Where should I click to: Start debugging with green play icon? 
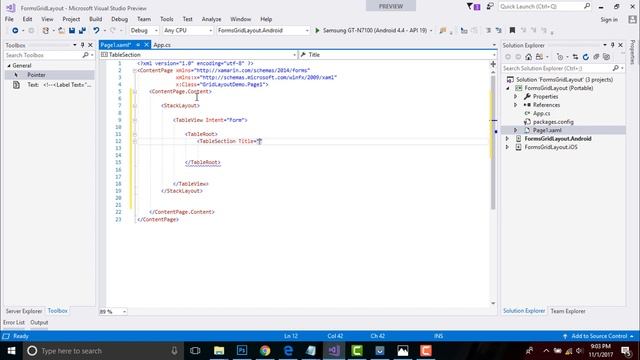(x=318, y=31)
